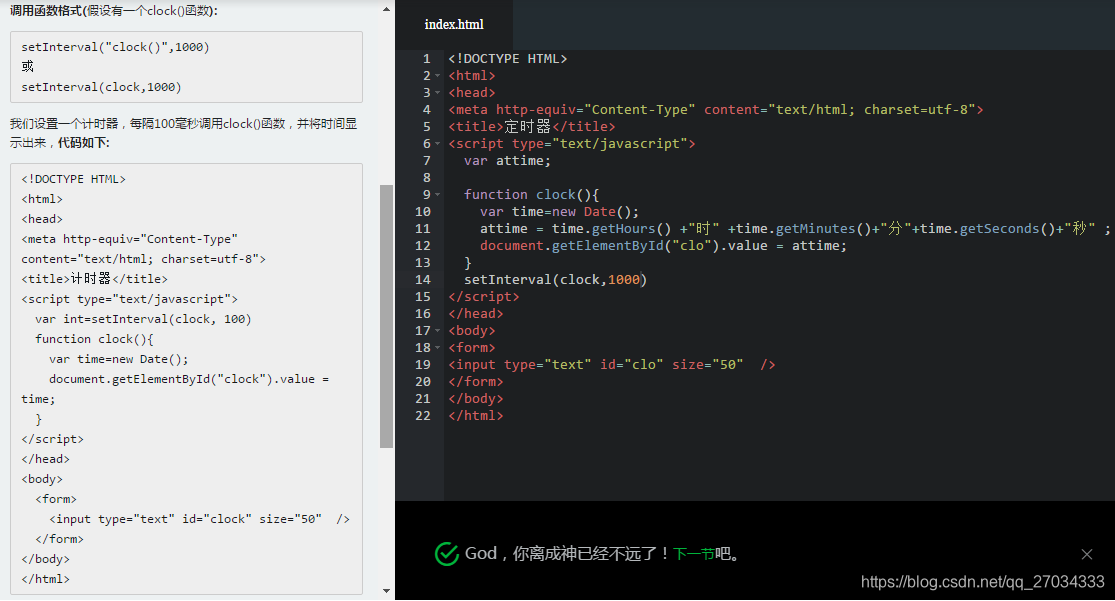This screenshot has width=1115, height=601.
Task: Click the green success checkmark icon
Action: (447, 553)
